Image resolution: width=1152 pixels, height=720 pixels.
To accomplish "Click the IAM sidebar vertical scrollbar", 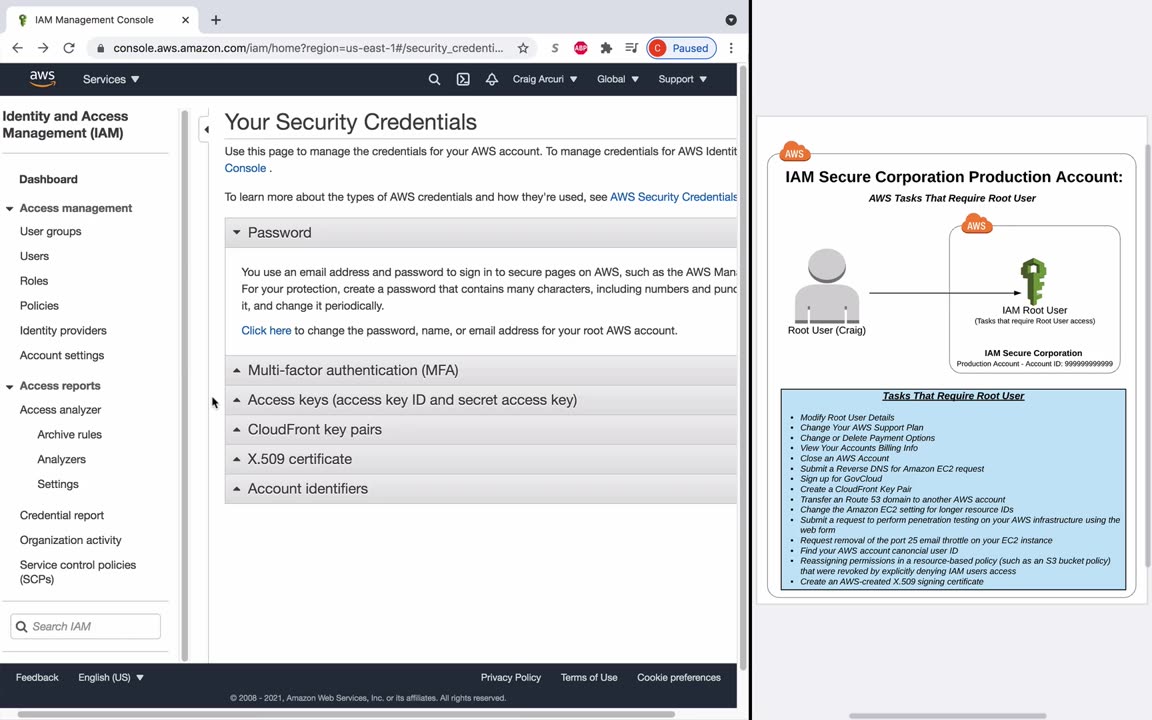I will 184,385.
